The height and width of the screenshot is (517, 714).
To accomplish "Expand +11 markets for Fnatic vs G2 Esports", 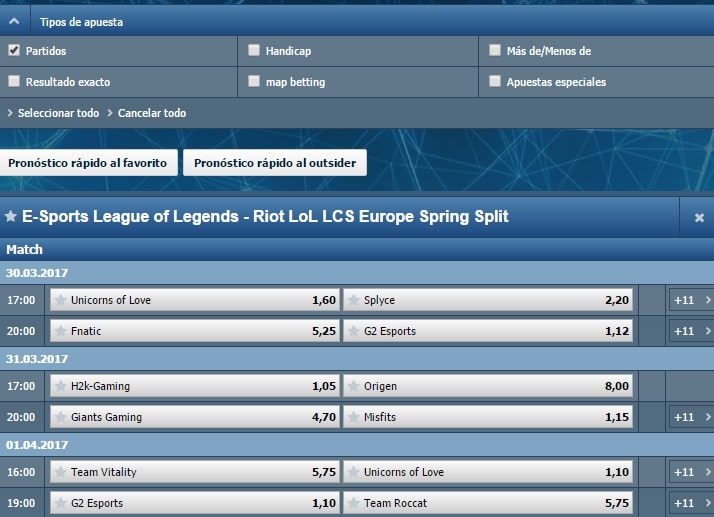I will (691, 331).
